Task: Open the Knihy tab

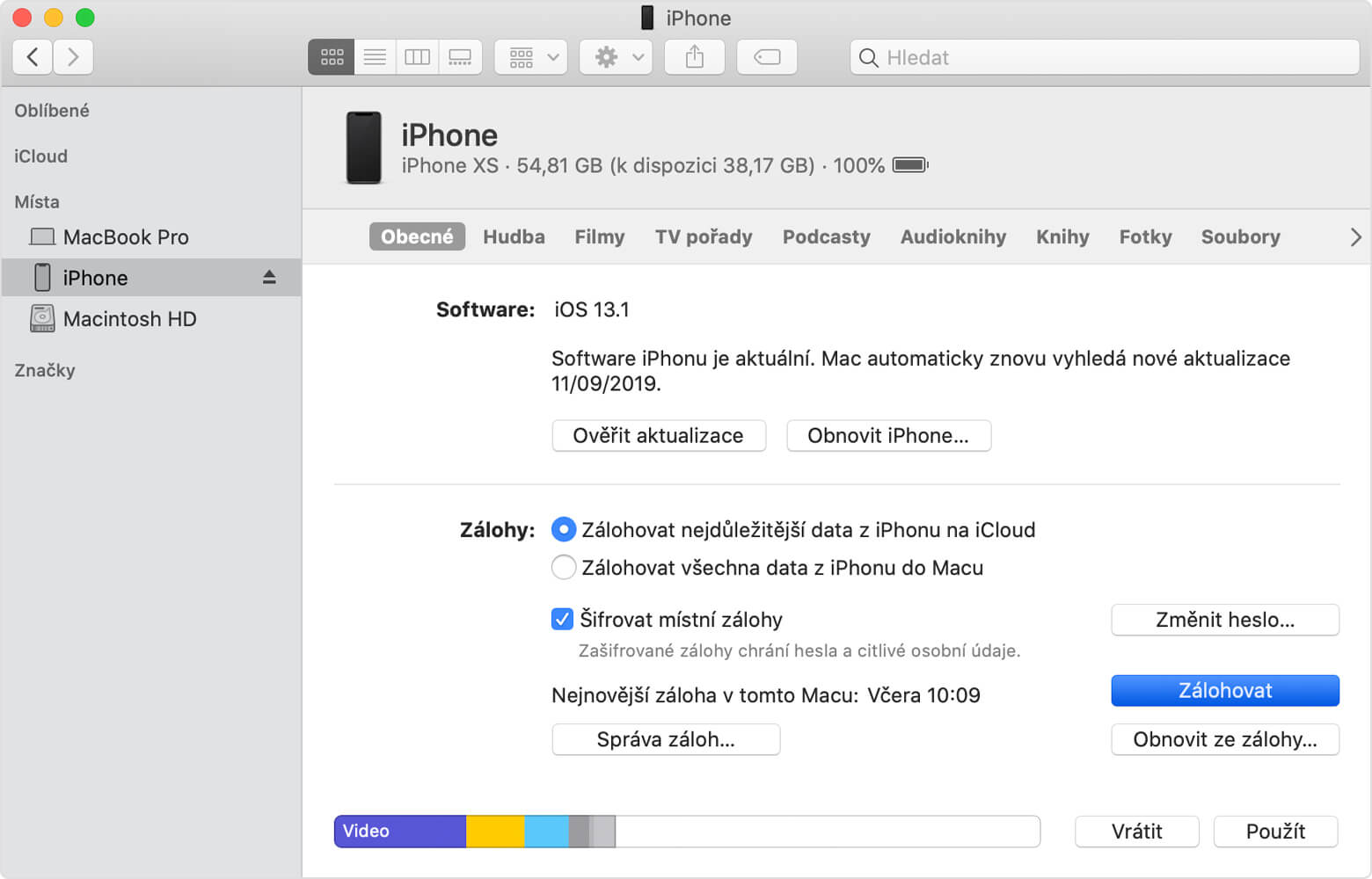Action: click(1062, 237)
